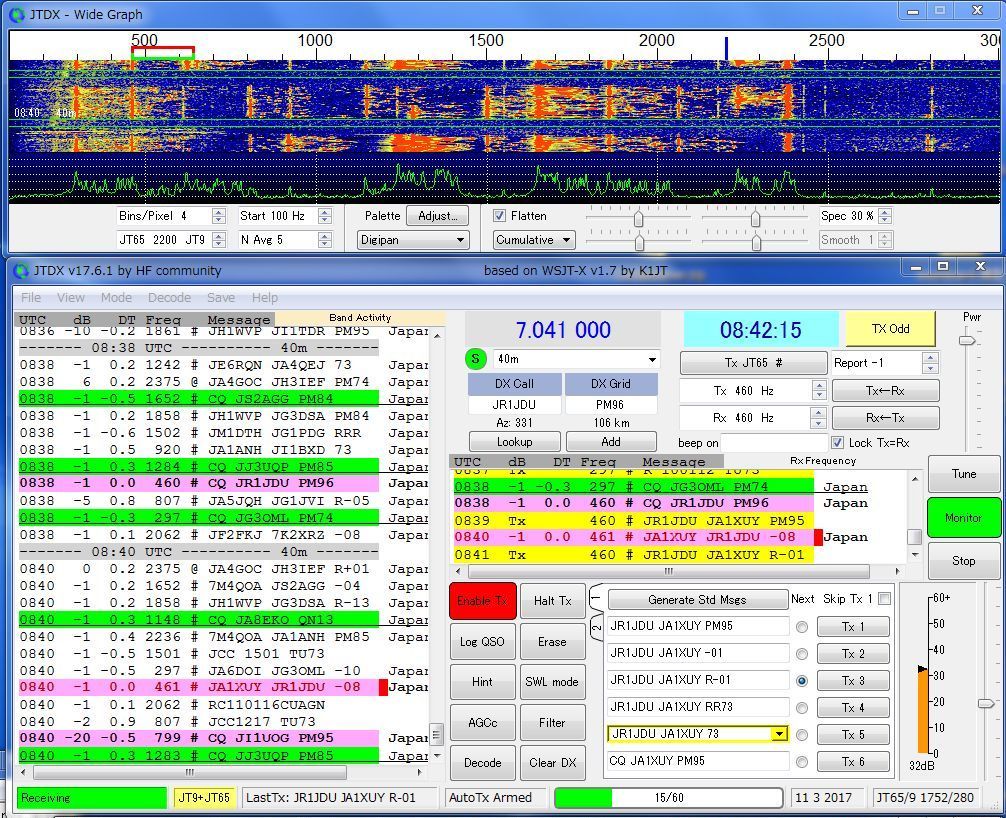Viewport: 1006px width, 818px height.
Task: Open the Decode menu
Action: 169,297
